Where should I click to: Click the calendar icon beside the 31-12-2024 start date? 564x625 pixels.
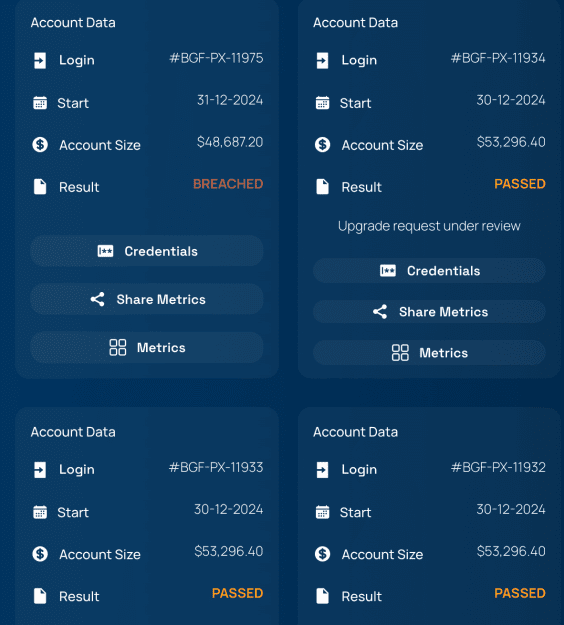[x=40, y=103]
